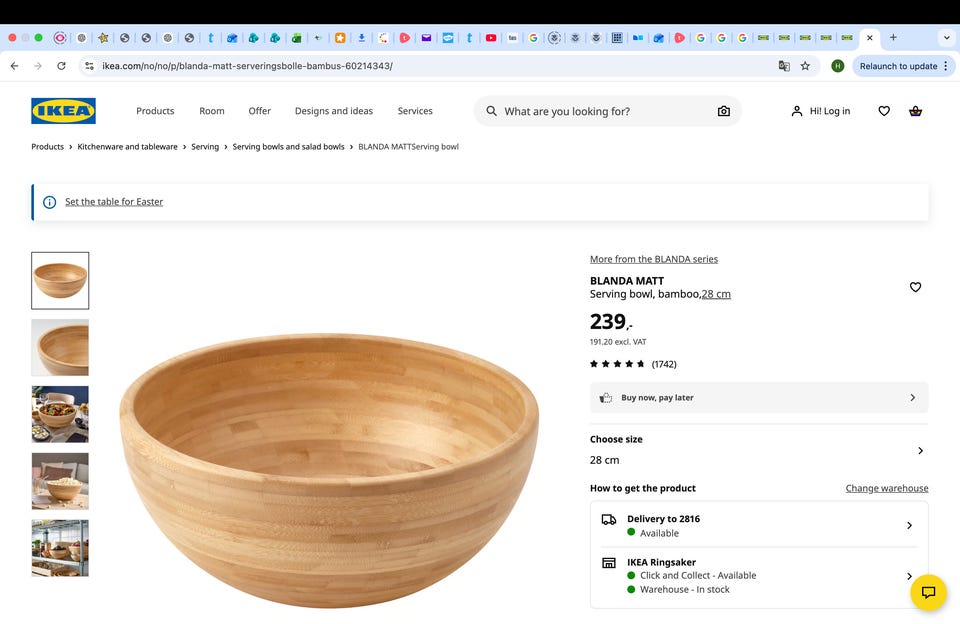This screenshot has width=960, height=624.
Task: Click Set the table for Easter link
Action: 114,202
